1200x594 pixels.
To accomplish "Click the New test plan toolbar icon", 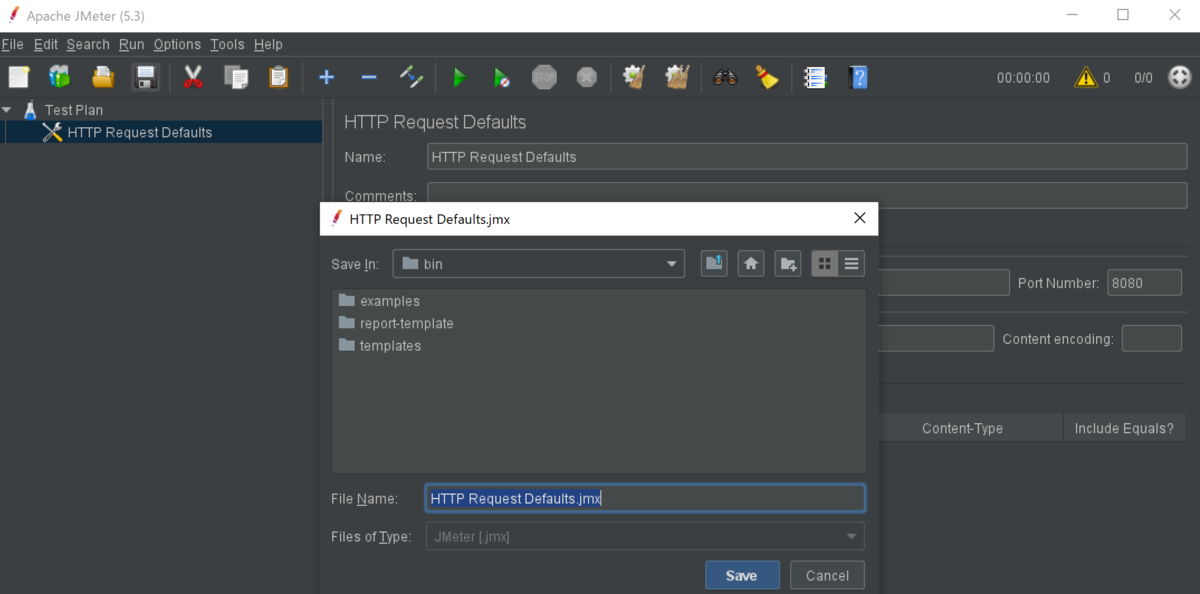I will coord(20,77).
